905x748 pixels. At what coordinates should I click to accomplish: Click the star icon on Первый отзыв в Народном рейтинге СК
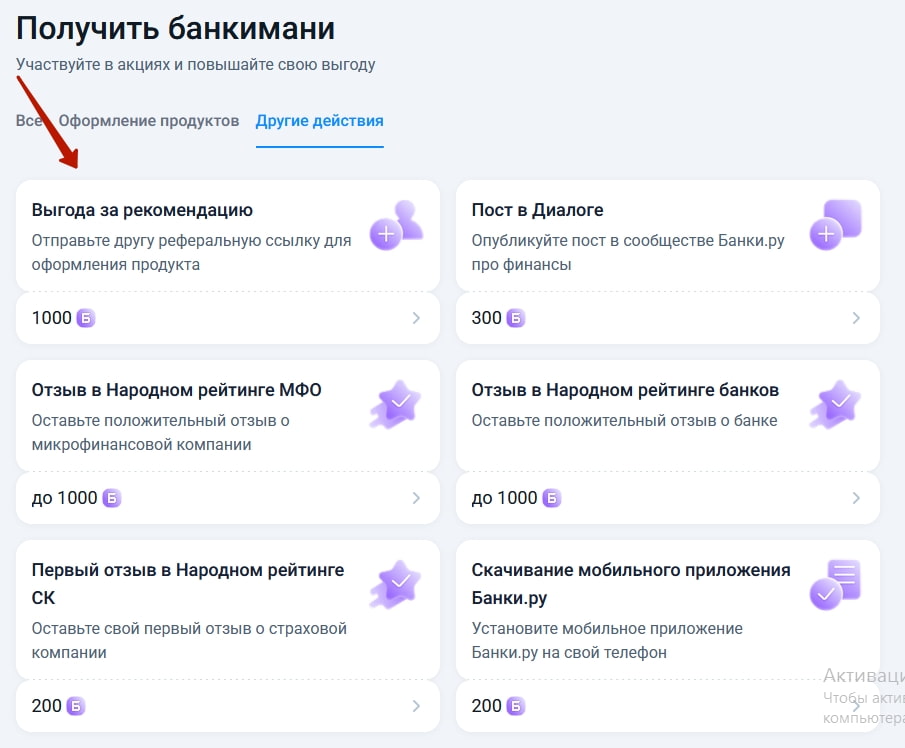coord(396,585)
